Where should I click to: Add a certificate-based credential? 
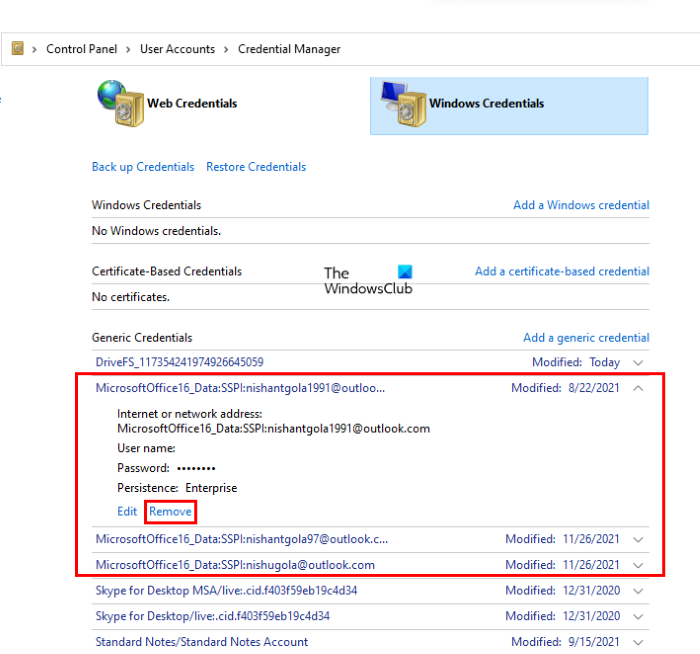562,271
